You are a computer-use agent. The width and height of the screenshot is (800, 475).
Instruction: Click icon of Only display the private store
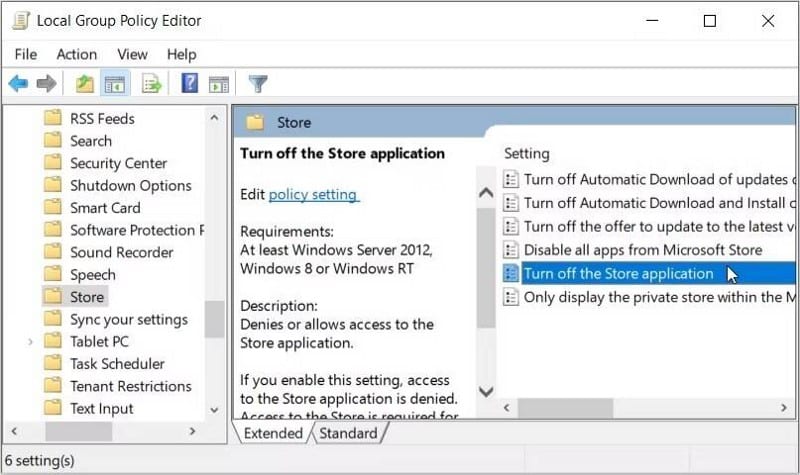click(511, 296)
